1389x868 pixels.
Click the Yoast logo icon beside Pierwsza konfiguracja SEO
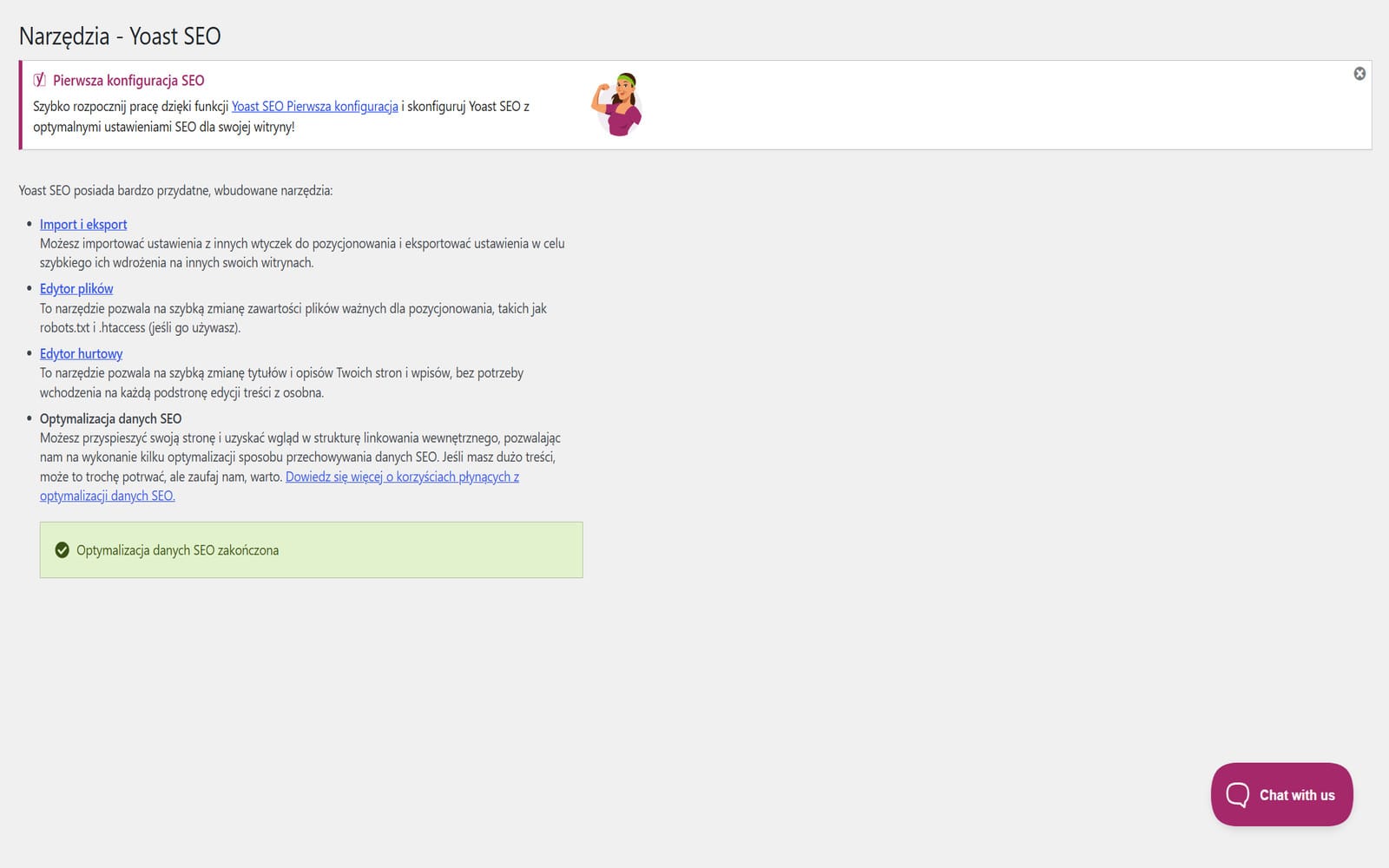coord(39,80)
